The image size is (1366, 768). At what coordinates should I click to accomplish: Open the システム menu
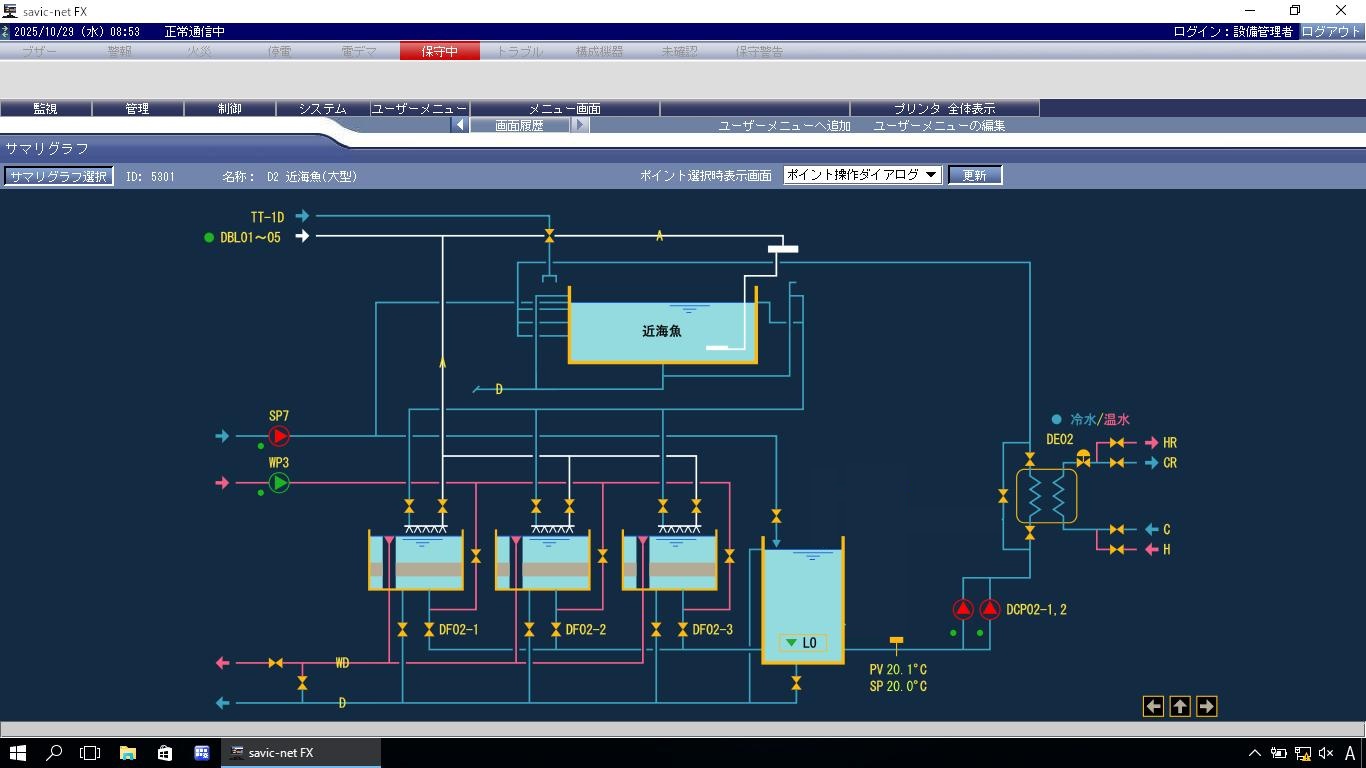coord(322,108)
